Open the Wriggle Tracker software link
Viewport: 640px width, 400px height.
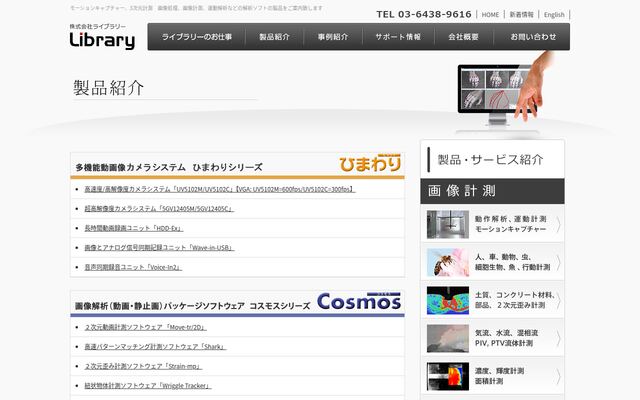point(148,386)
